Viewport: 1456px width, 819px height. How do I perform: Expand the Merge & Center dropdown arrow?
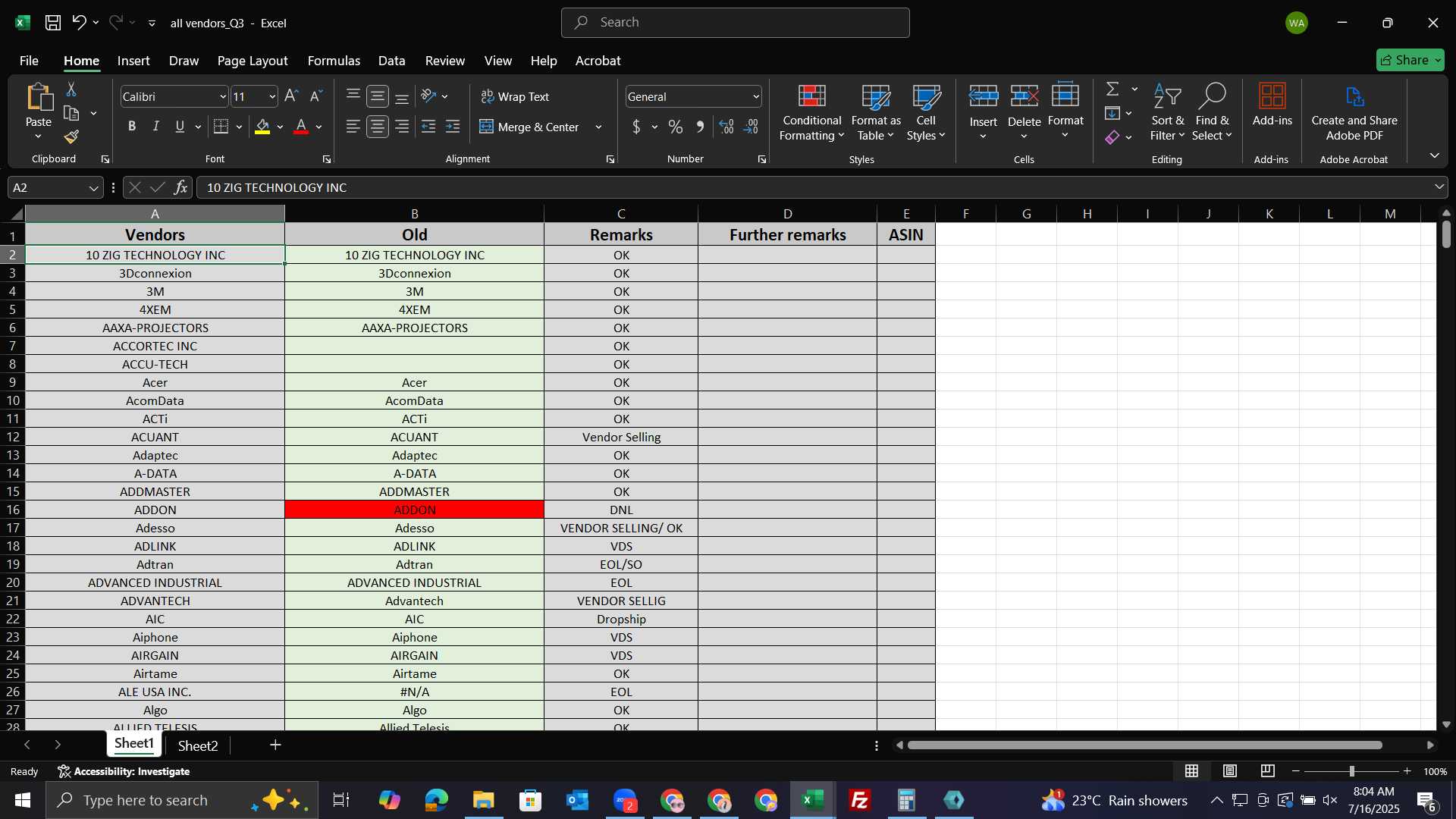tap(598, 127)
